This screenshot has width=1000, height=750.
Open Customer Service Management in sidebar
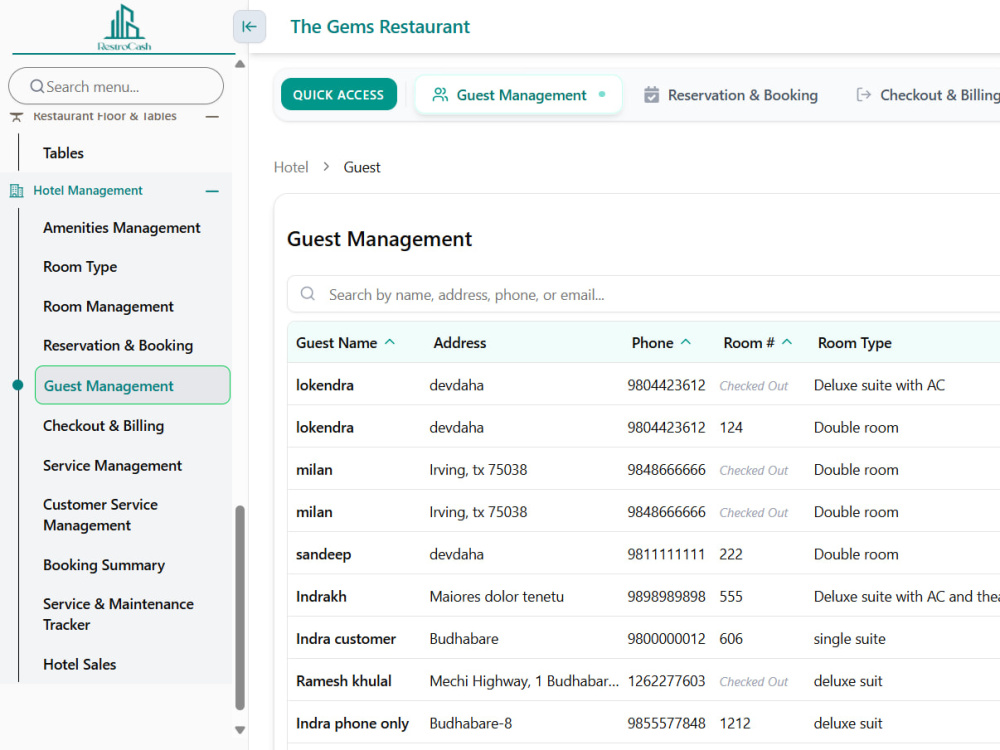point(100,515)
